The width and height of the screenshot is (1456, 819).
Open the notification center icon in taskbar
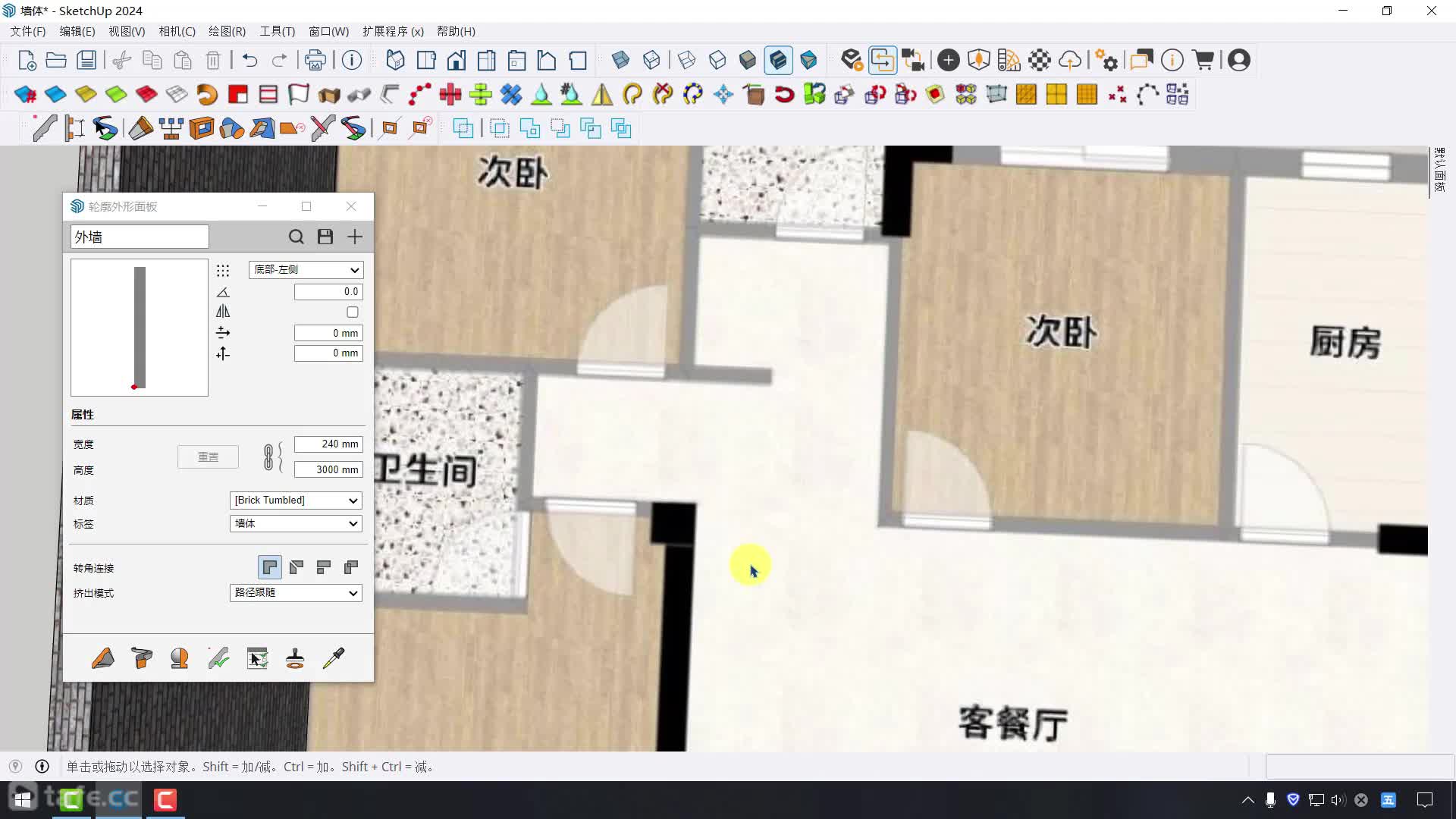coord(1425,799)
